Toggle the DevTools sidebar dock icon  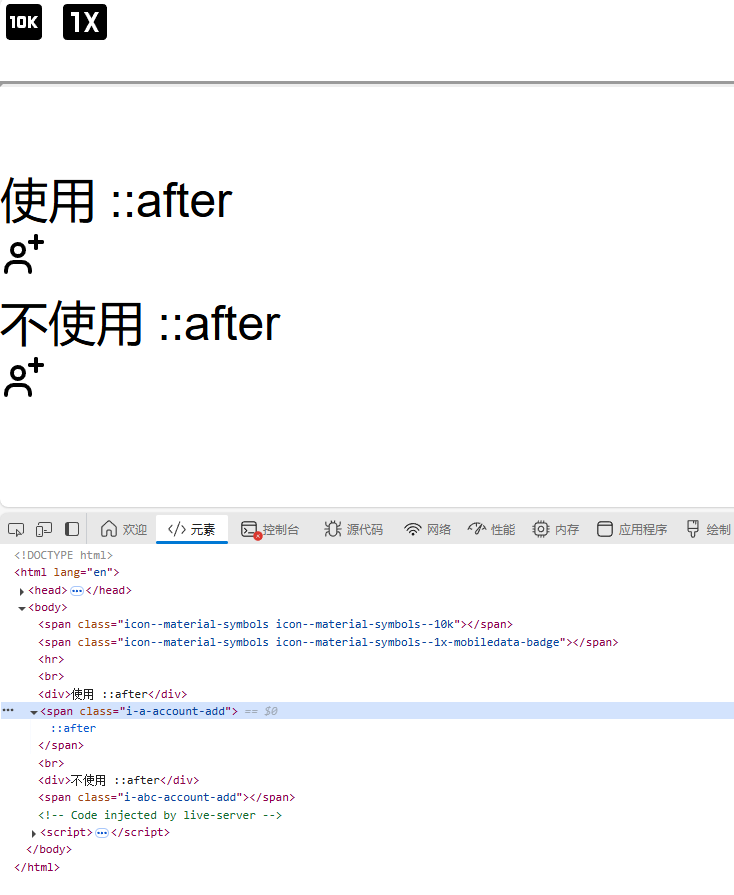72,530
